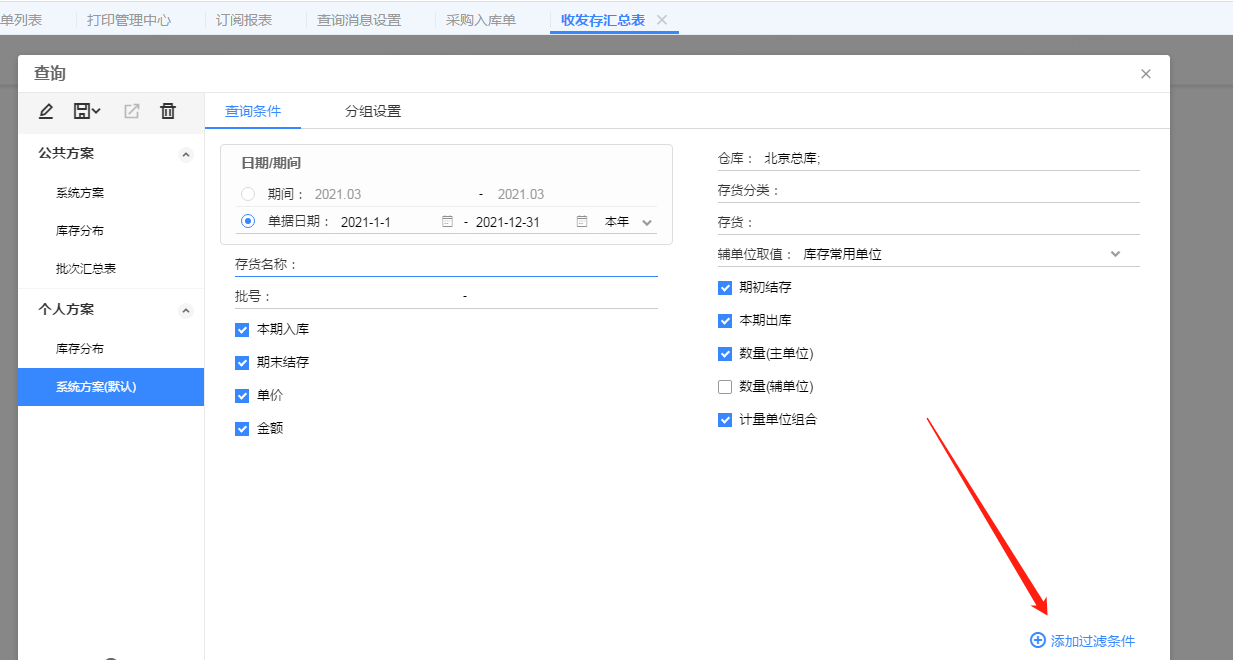Open 打印管理中心 tab
This screenshot has width=1233, height=660.
pyautogui.click(x=129, y=20)
